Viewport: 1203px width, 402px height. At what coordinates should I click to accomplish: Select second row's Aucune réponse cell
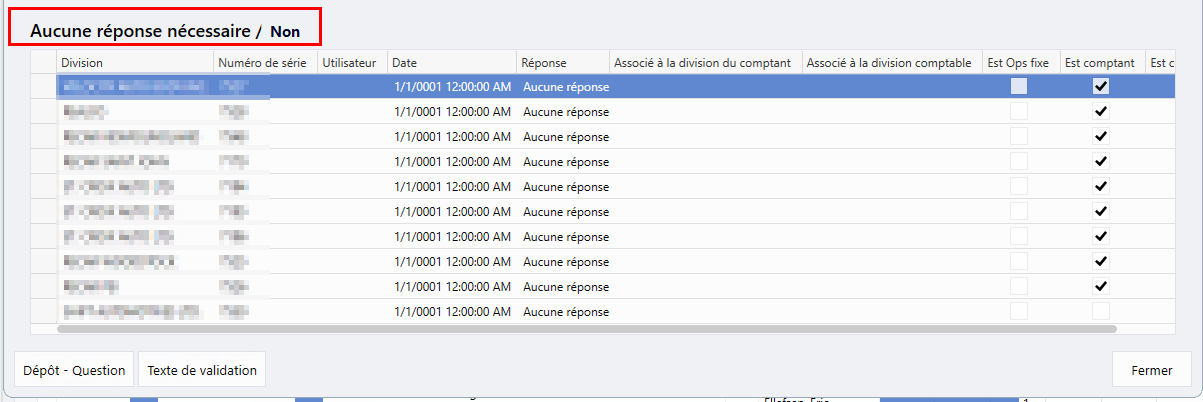click(563, 112)
